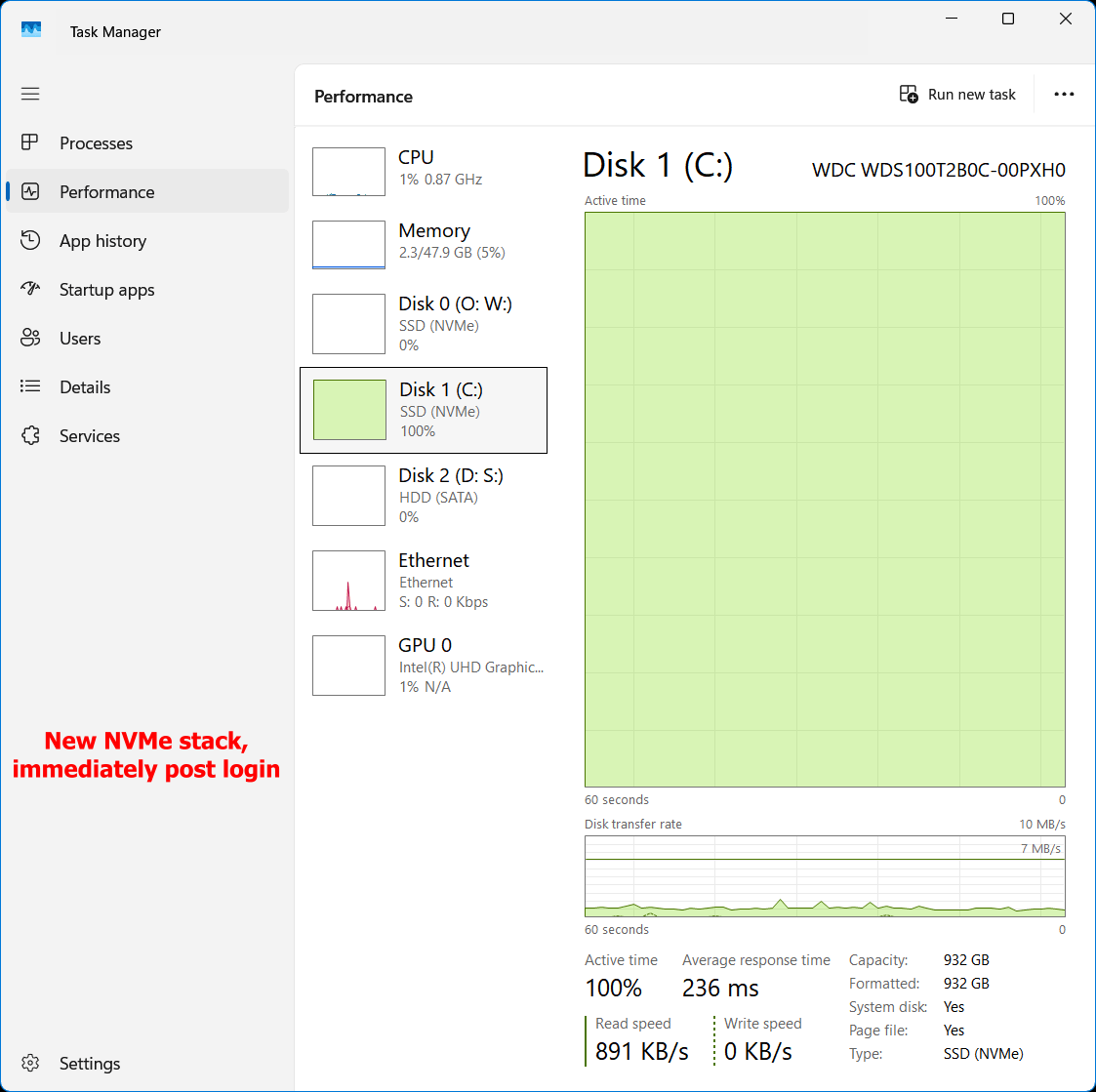This screenshot has width=1096, height=1092.
Task: Select the App history clock icon
Action: coord(30,240)
